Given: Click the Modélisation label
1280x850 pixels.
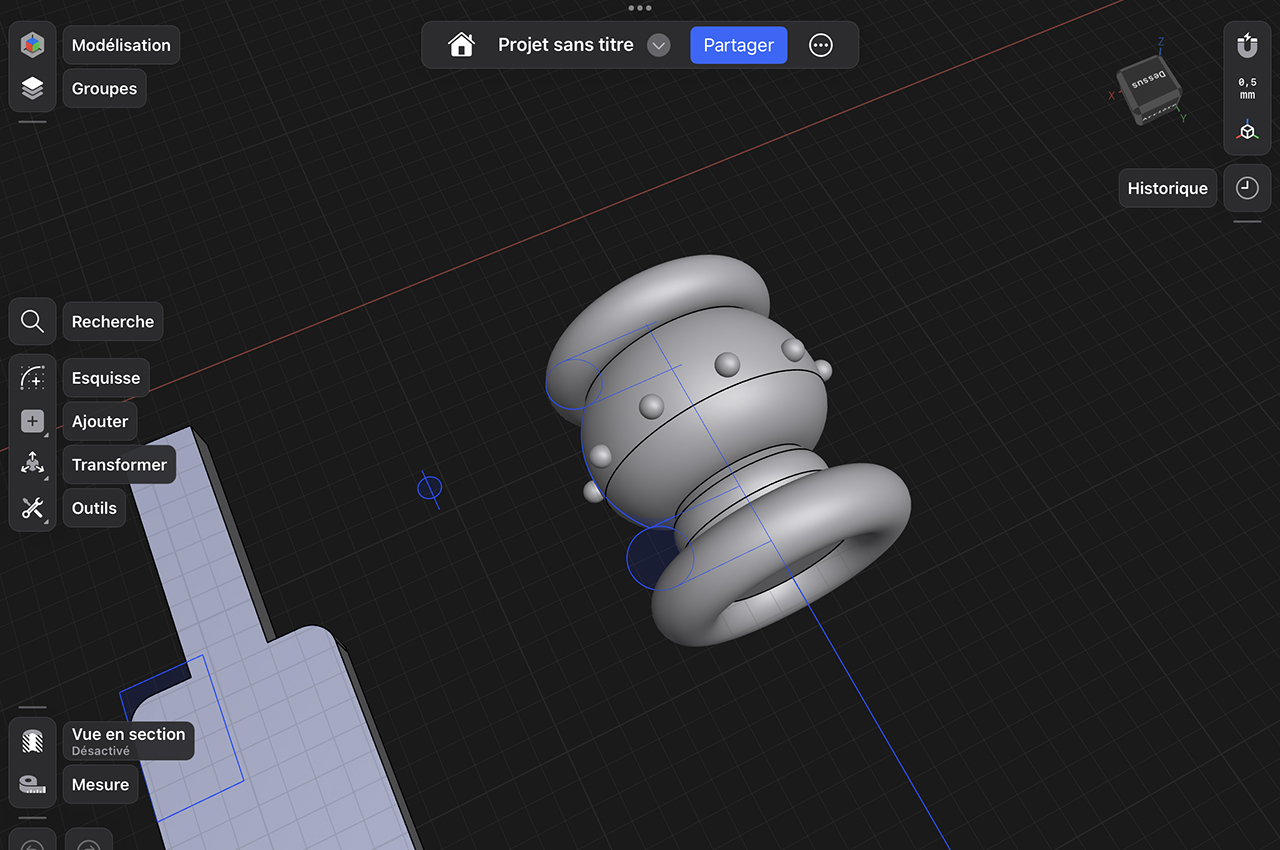Looking at the screenshot, I should (x=121, y=45).
